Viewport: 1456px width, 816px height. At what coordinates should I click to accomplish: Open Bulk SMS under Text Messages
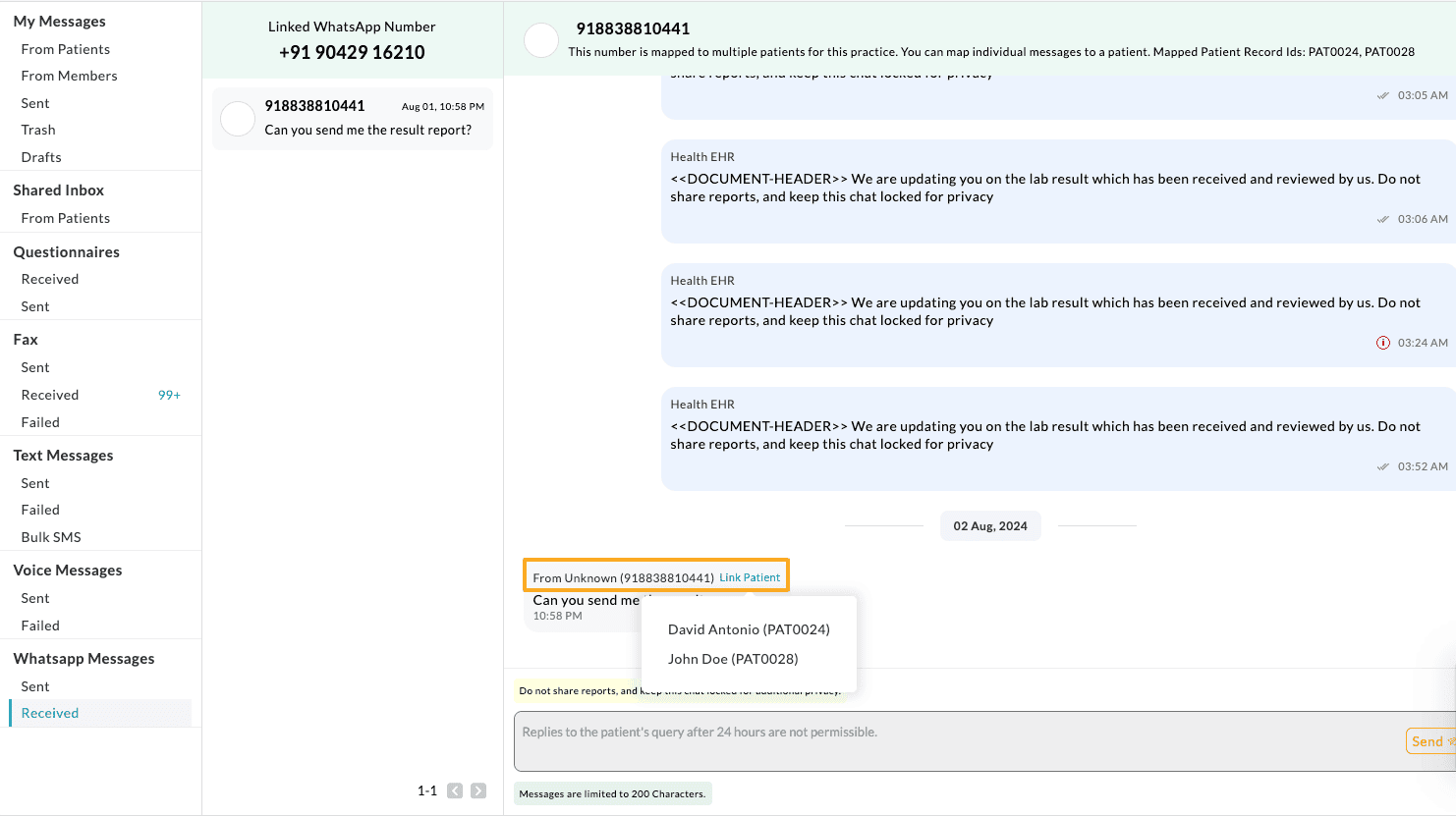51,537
